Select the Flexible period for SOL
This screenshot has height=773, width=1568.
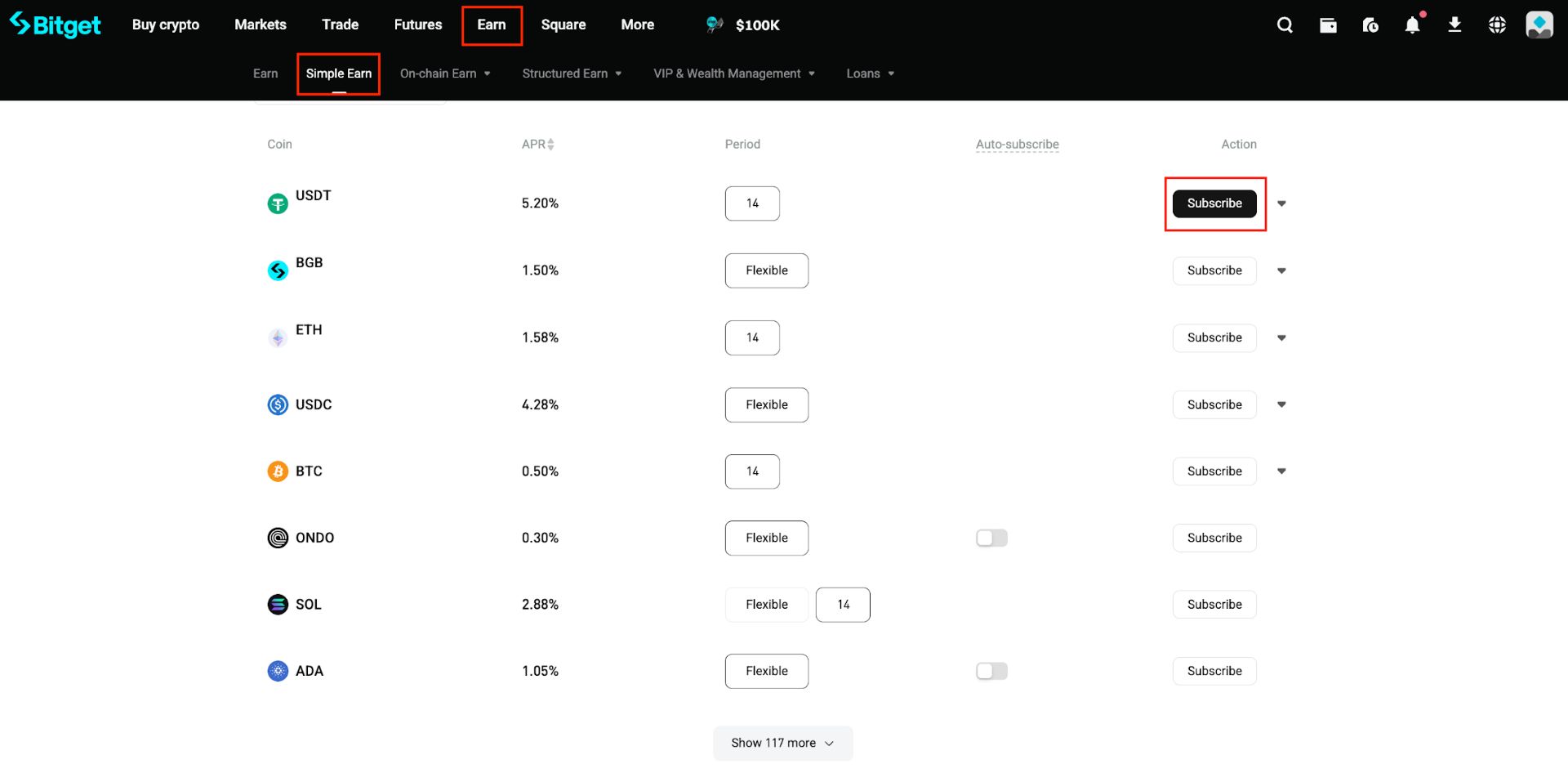point(767,605)
